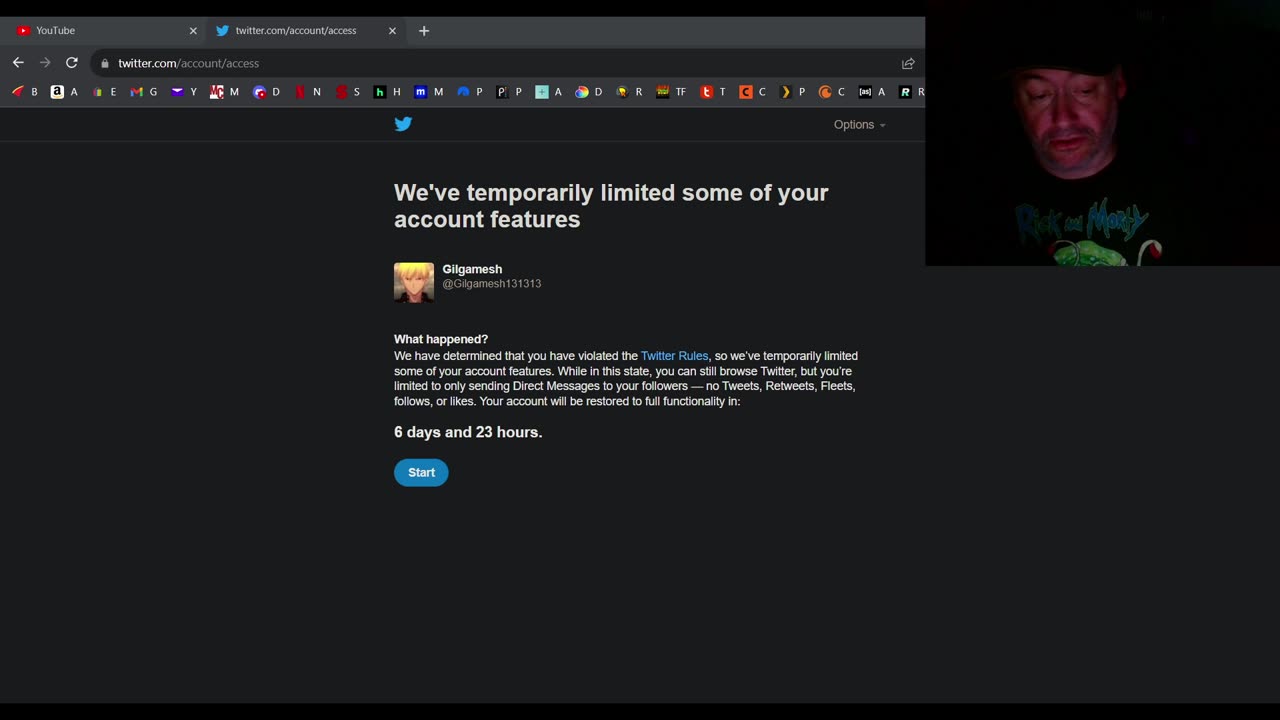Open the Discord bookmark 'D' with red badge
1280x720 pixels.
266,92
